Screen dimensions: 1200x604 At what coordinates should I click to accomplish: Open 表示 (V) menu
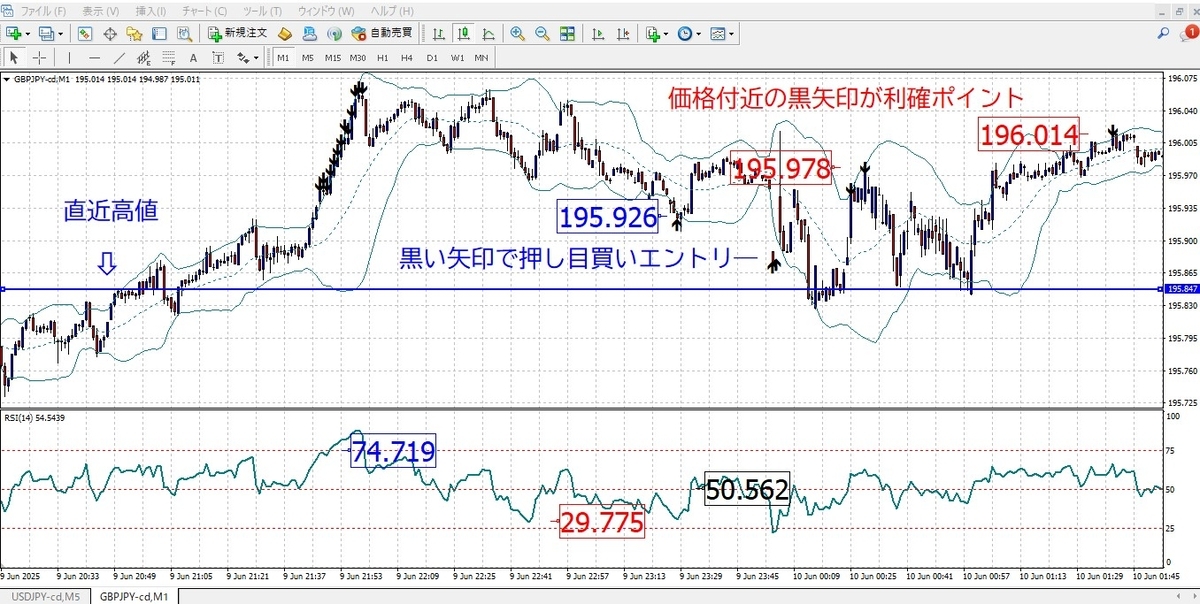100,10
